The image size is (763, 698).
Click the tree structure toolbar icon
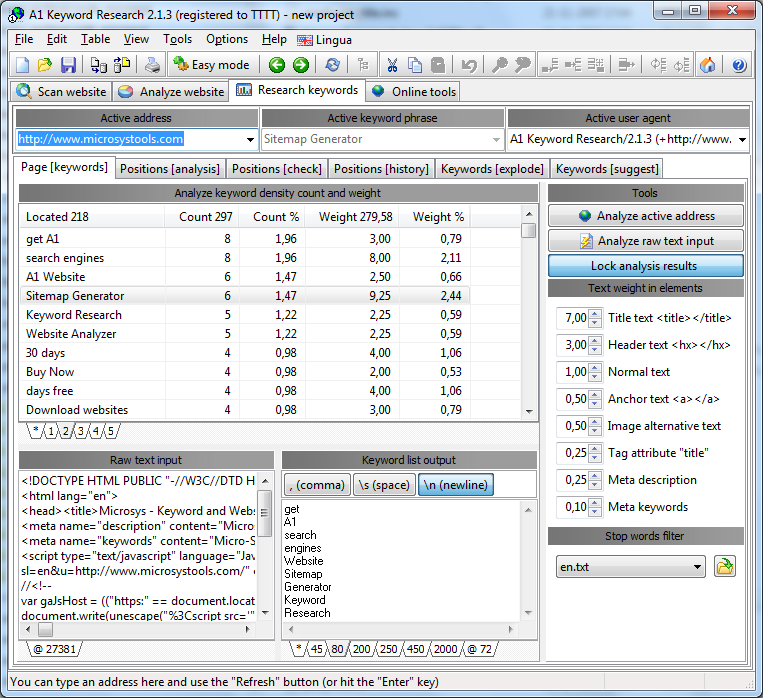pyautogui.click(x=363, y=65)
